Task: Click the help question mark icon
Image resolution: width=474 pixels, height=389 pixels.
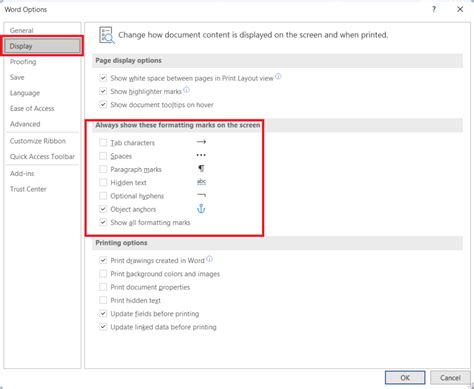Action: 434,9
